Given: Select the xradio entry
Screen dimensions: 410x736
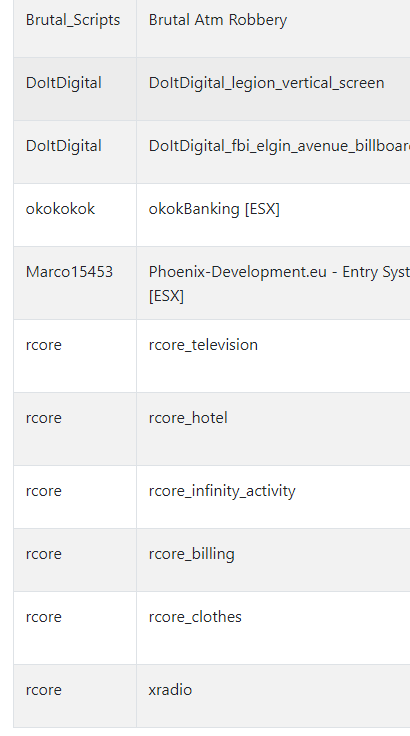Looking at the screenshot, I should coord(170,690).
